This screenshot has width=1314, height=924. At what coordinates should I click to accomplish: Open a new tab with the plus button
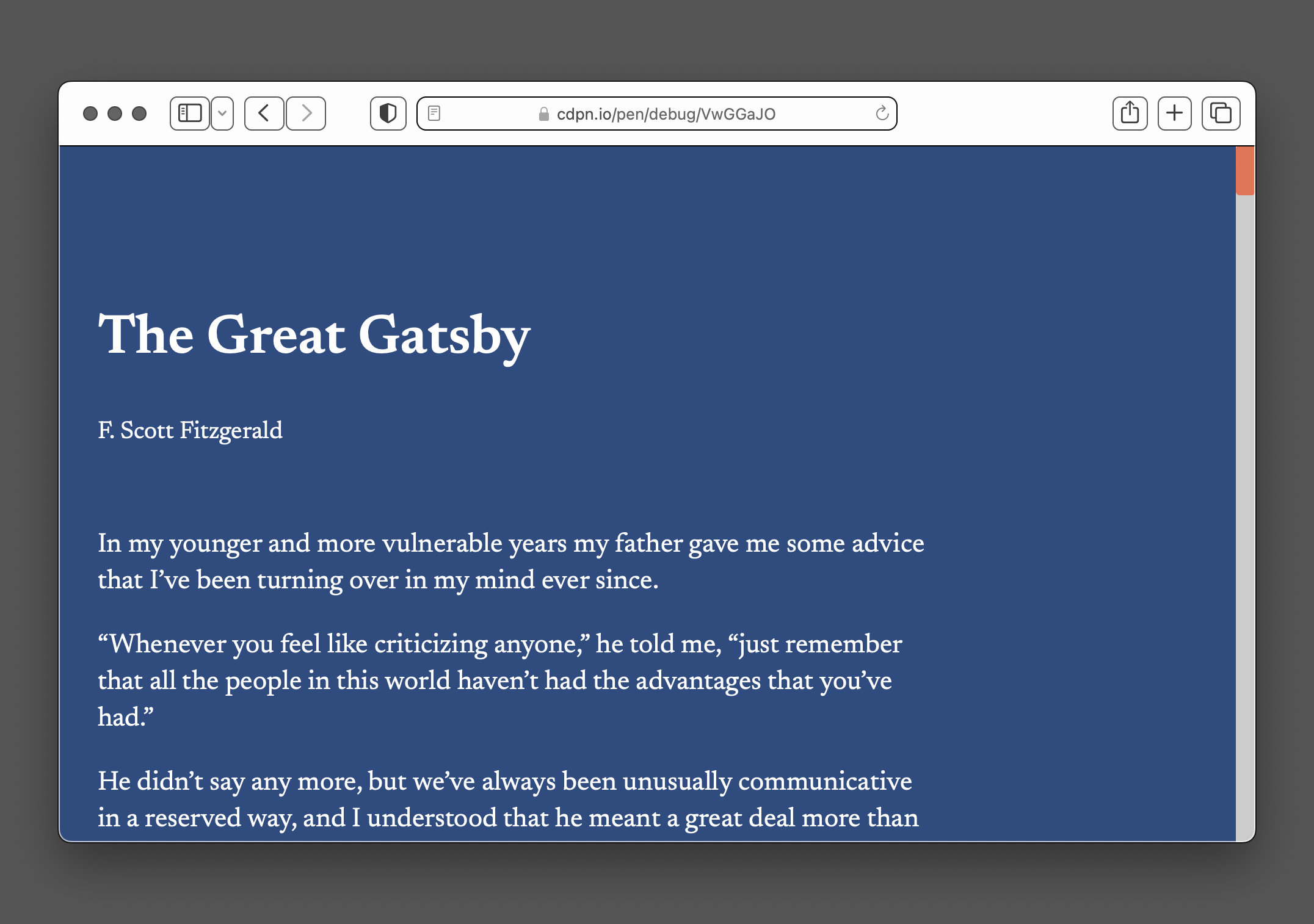pos(1175,113)
